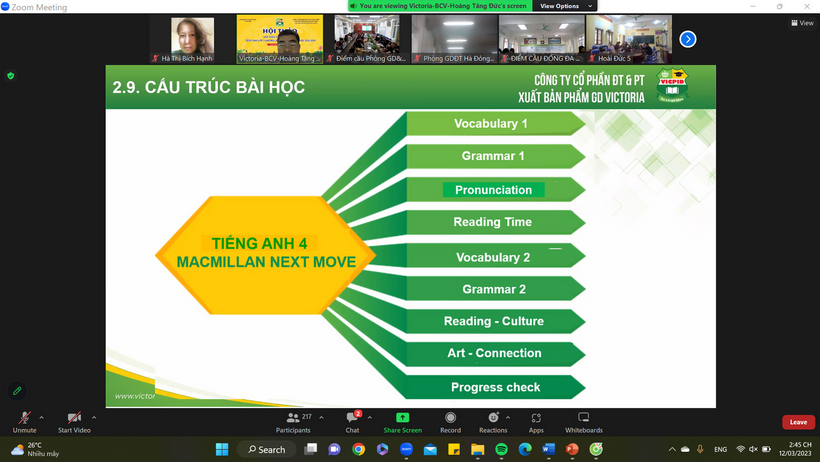Show hidden system tray icons
The image size is (820, 462).
pos(672,449)
